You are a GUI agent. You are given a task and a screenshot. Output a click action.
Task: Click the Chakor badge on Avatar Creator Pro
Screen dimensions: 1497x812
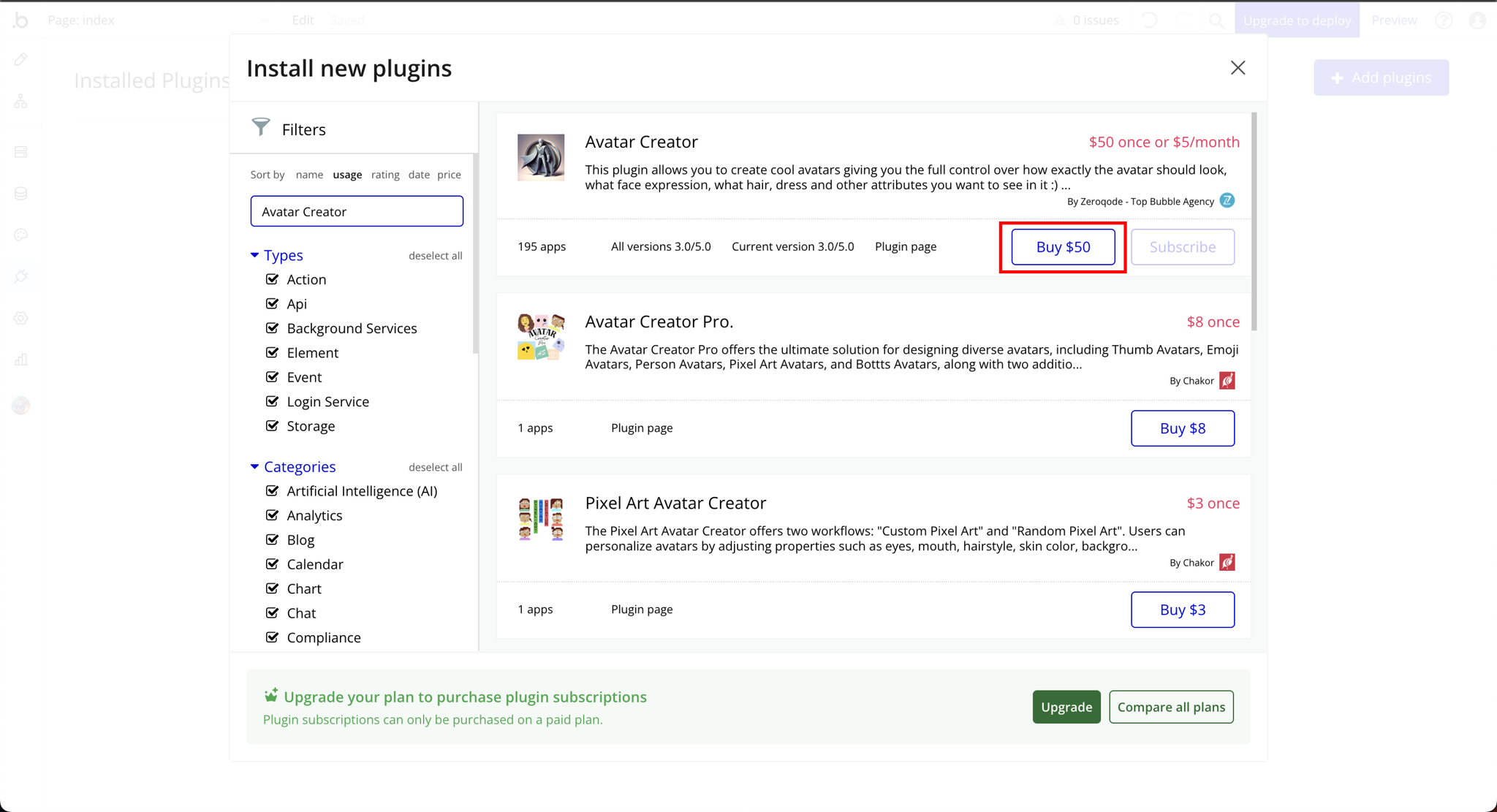tap(1227, 381)
